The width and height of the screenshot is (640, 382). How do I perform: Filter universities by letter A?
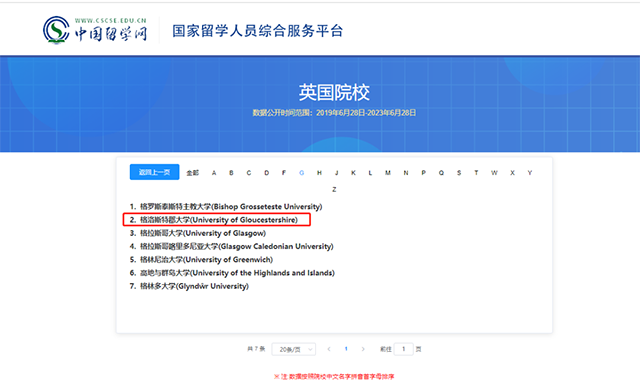coord(214,173)
